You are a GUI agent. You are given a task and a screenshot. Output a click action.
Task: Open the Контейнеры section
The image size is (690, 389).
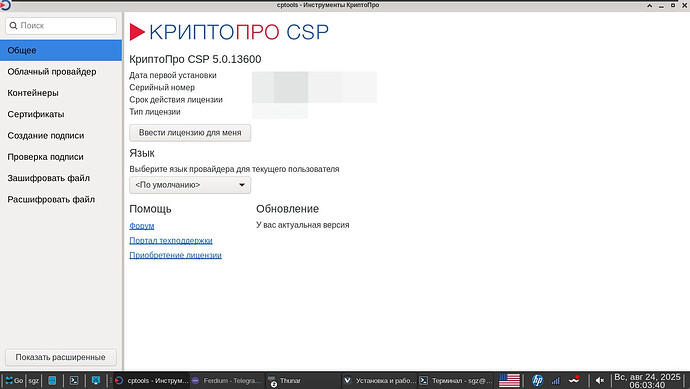click(x=61, y=93)
